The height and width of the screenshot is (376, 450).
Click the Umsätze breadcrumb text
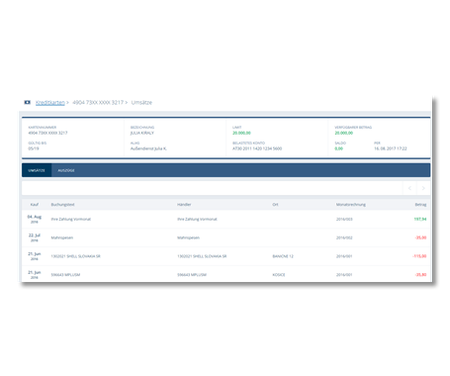142,102
